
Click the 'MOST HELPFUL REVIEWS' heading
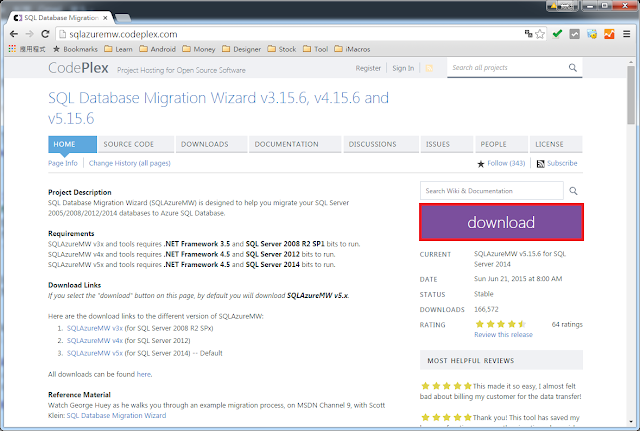pyautogui.click(x=471, y=361)
